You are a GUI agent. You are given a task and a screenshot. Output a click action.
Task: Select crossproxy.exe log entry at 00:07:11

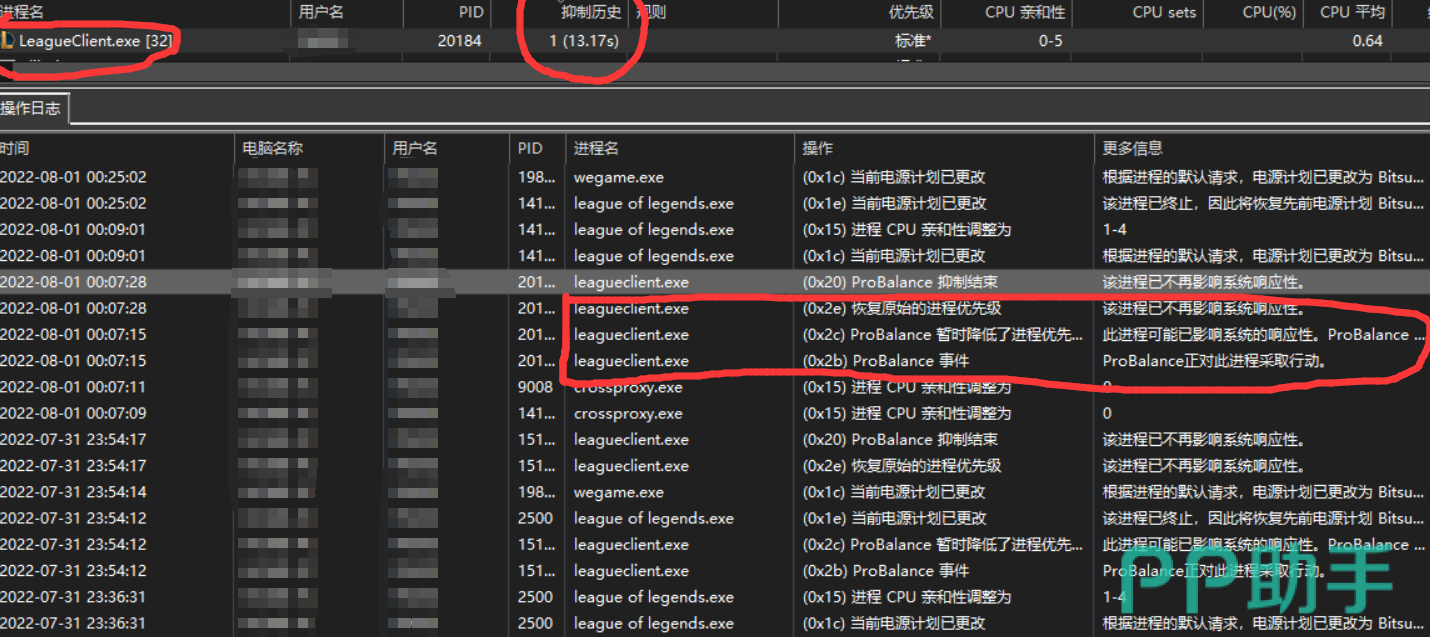628,387
